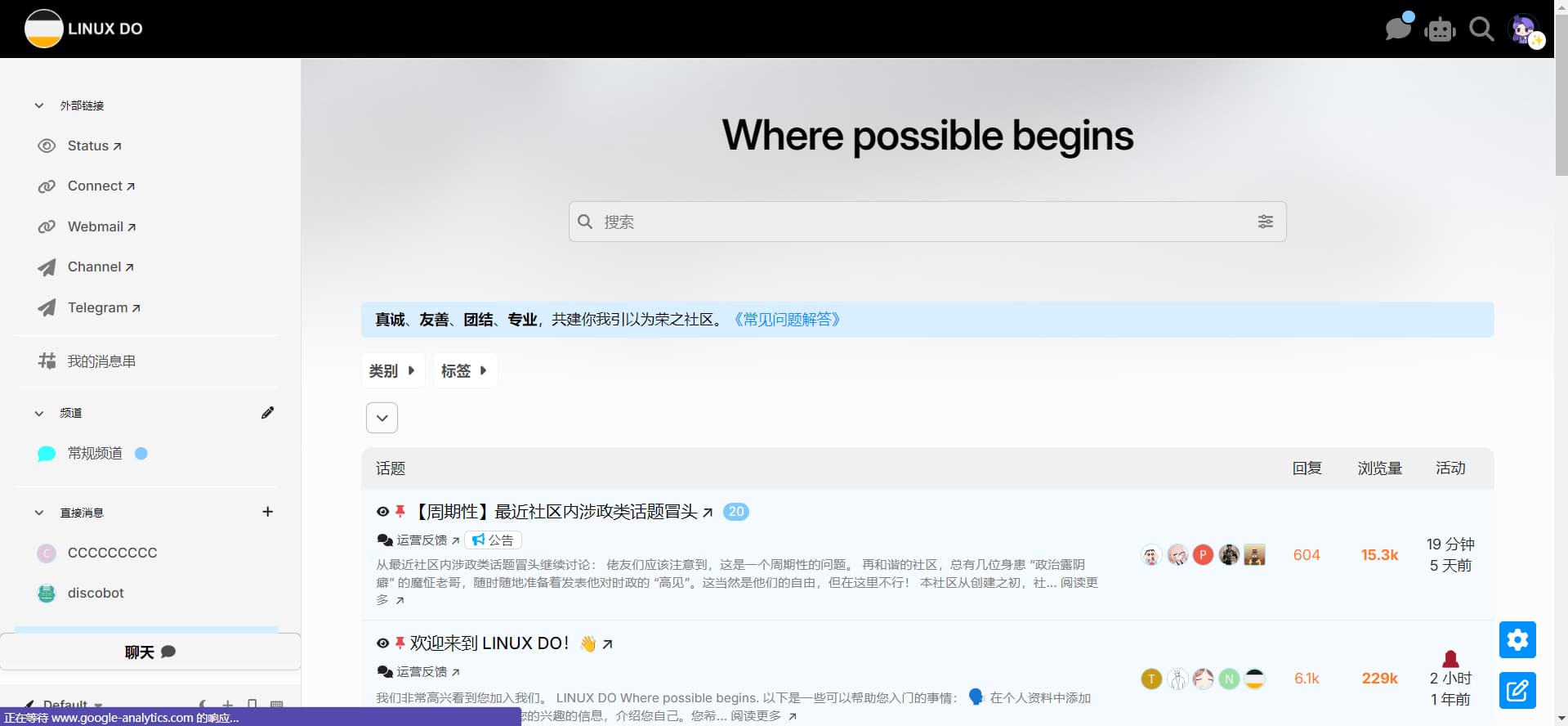Open the LINUX DO home logo
The height and width of the screenshot is (726, 1568).
[84, 29]
